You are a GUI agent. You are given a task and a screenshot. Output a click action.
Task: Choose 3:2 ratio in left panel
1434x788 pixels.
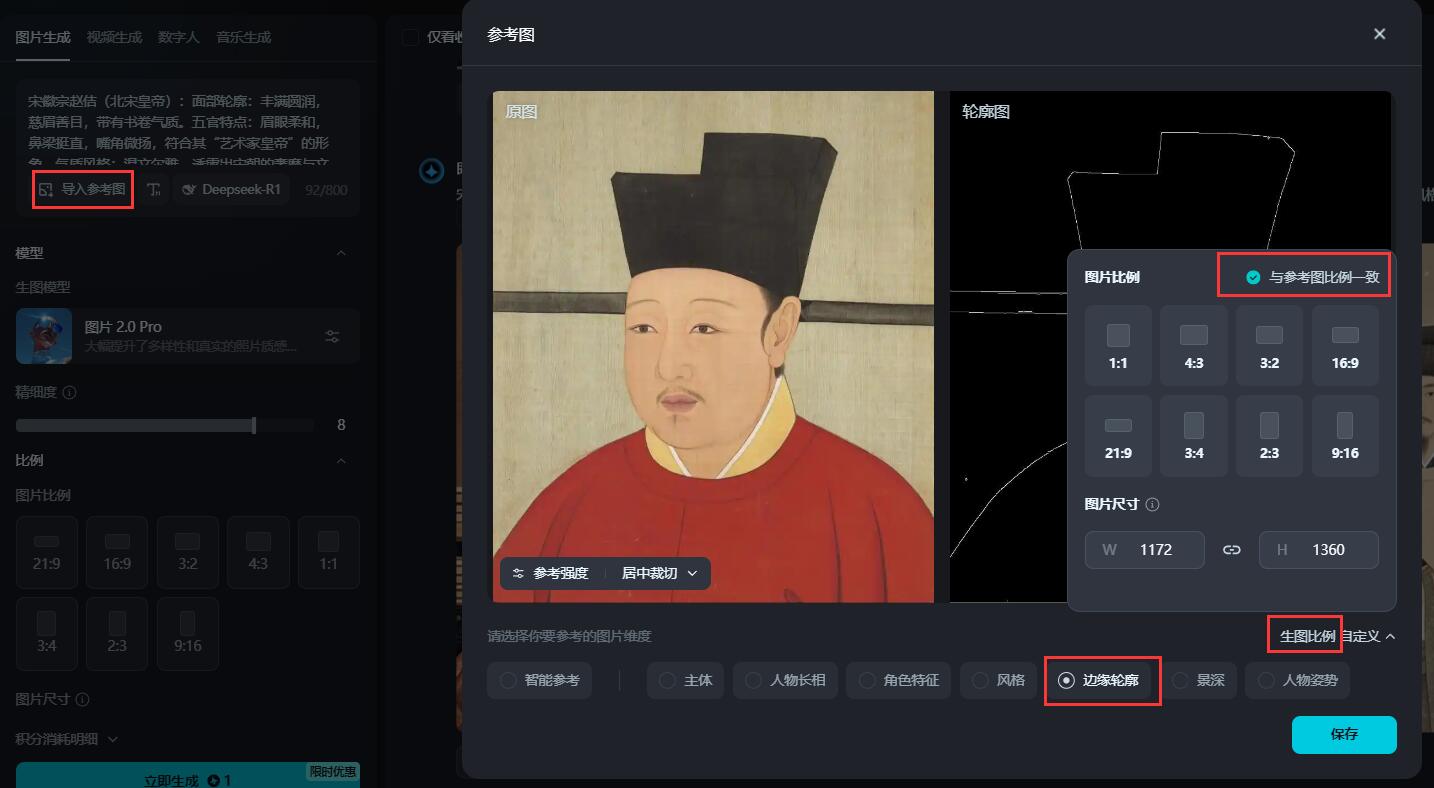pyautogui.click(x=187, y=552)
